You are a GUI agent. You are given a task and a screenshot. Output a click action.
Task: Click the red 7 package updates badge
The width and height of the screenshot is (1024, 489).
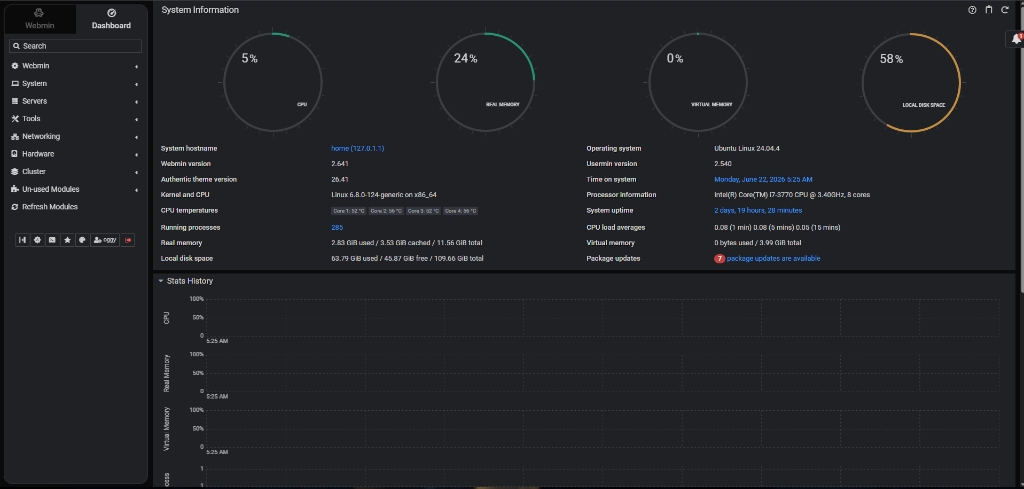point(720,259)
